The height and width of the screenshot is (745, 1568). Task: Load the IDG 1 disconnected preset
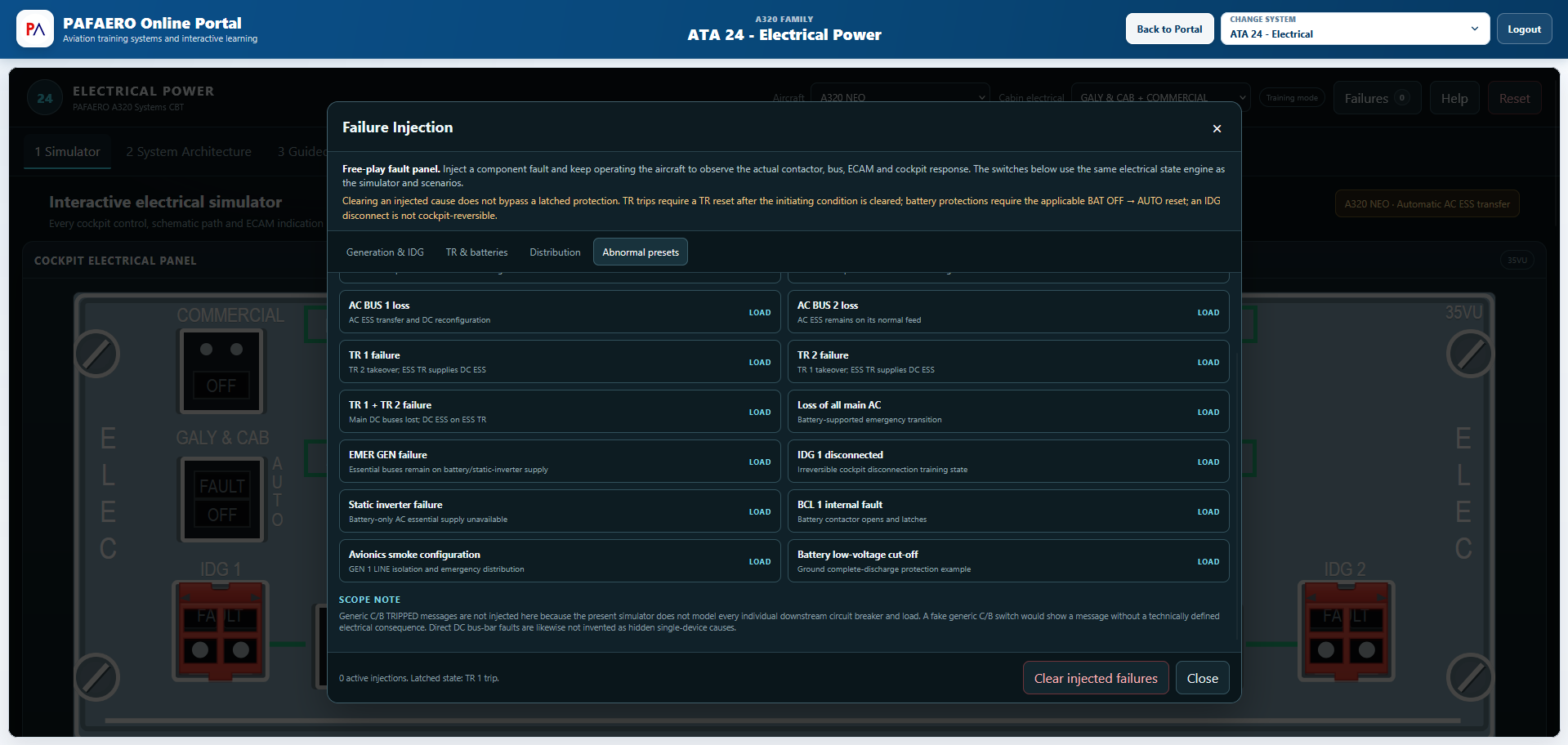pyautogui.click(x=1208, y=462)
